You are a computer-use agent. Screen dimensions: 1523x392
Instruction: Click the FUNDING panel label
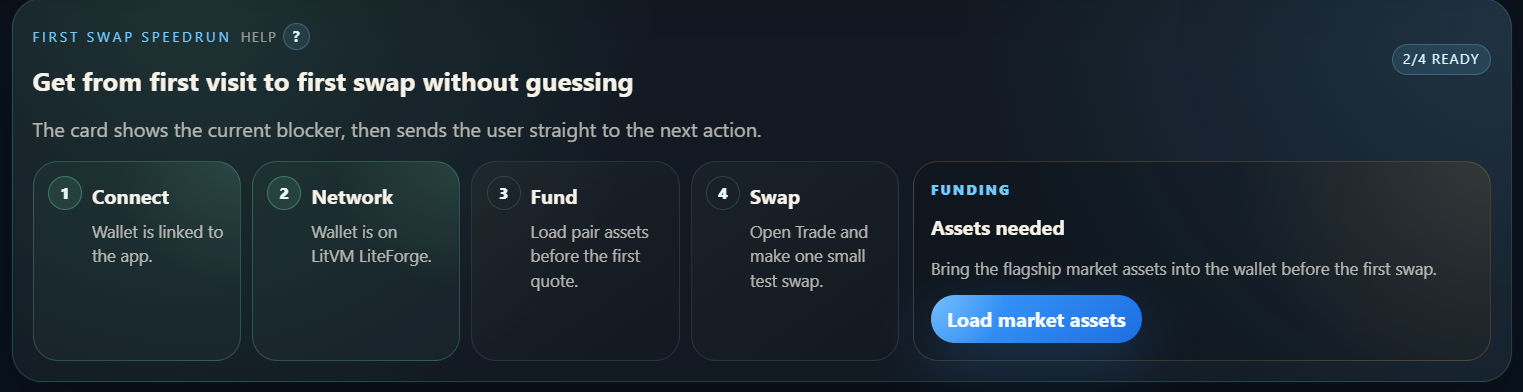click(x=970, y=190)
